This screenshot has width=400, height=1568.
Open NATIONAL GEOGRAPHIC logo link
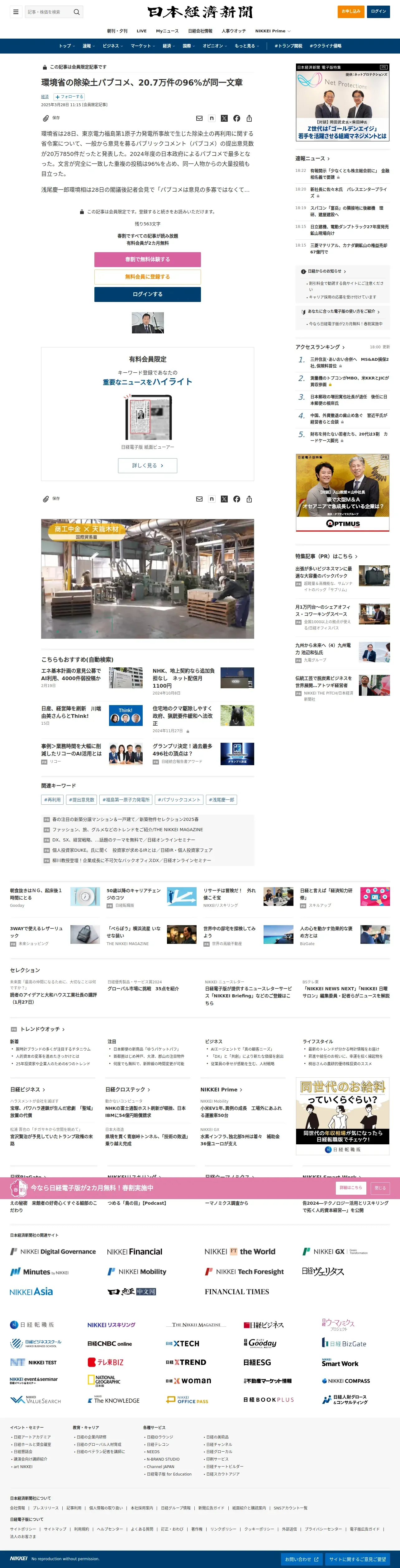(103, 1381)
